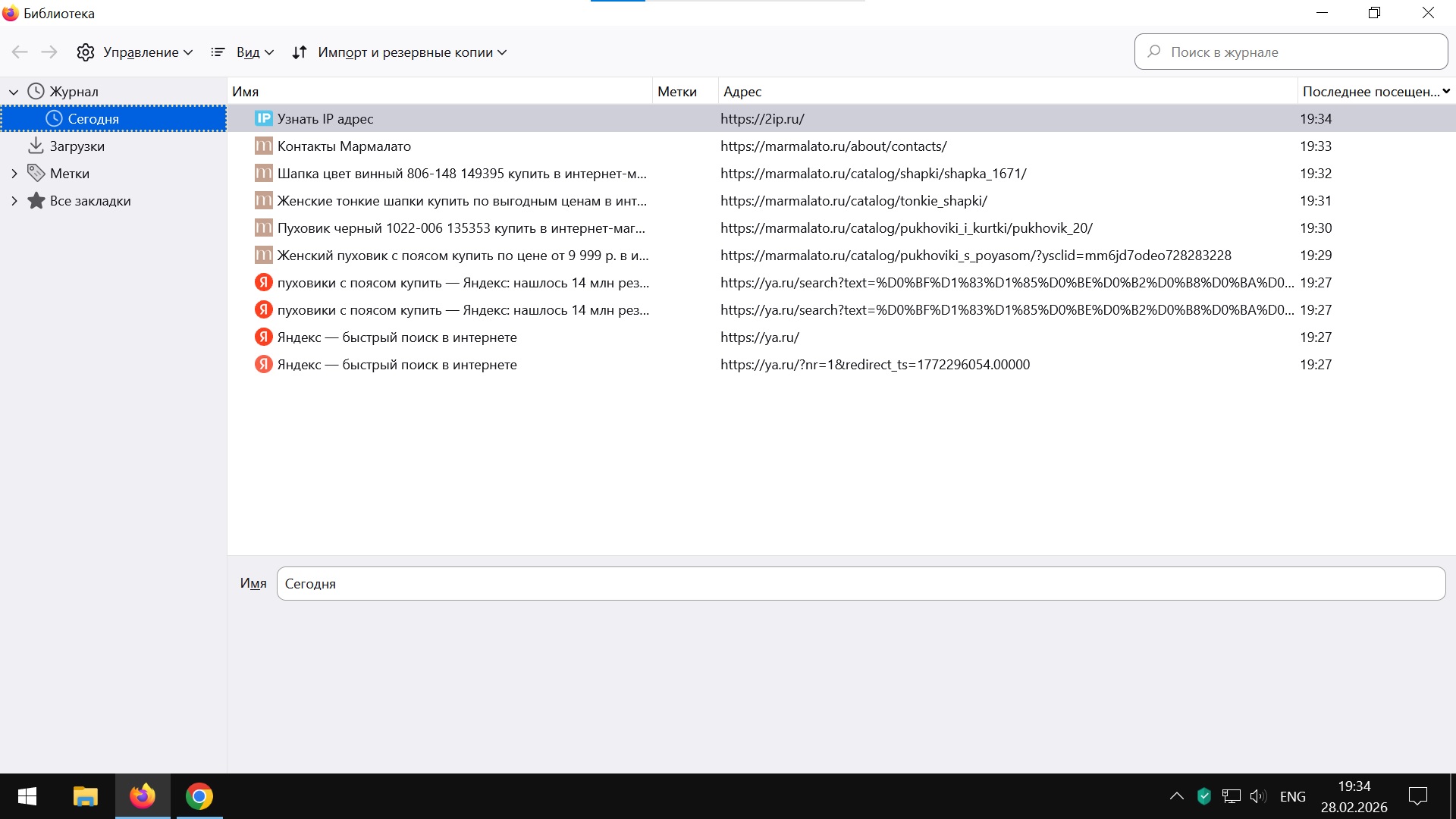Expand the Метки tree node
This screenshot has height=819, width=1456.
tap(14, 174)
